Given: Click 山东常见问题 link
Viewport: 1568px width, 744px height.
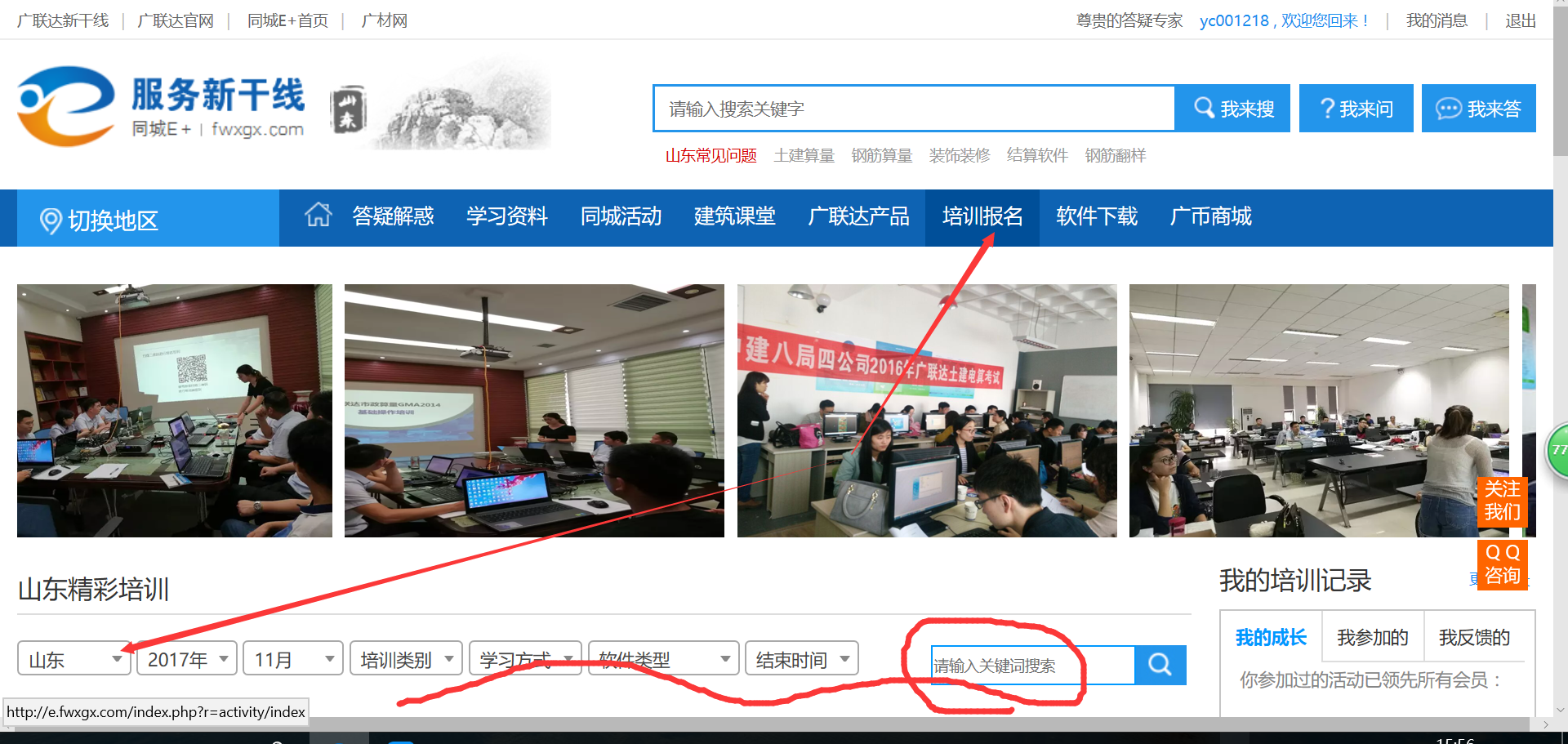Looking at the screenshot, I should 710,155.
